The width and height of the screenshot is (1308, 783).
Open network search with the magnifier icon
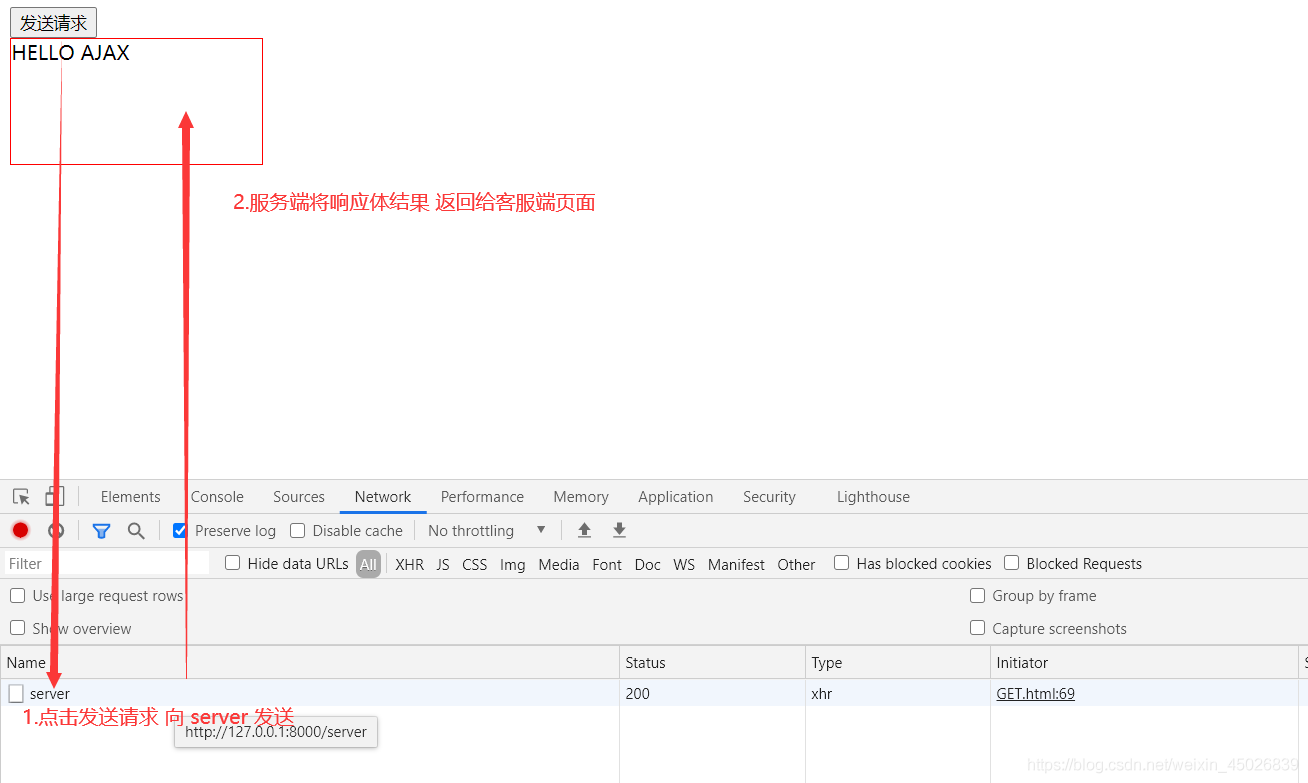136,530
